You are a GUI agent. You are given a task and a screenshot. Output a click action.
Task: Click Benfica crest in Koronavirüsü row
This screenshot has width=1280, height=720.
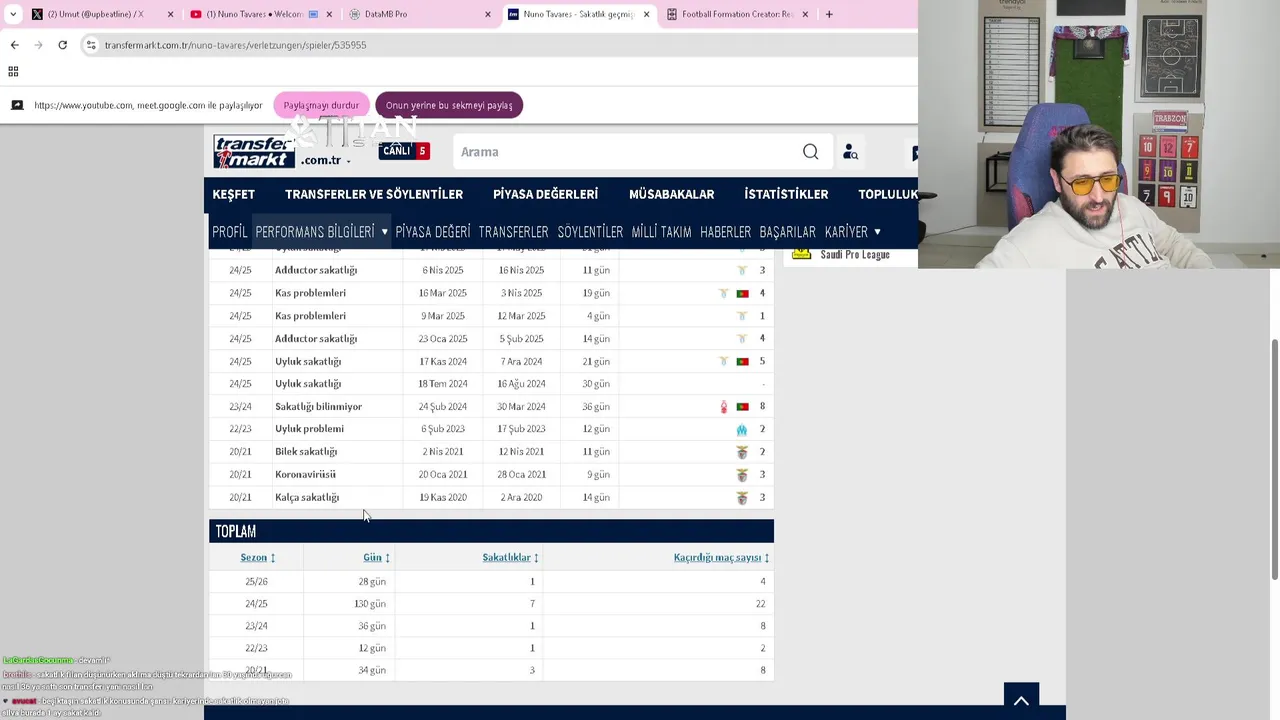[x=742, y=475]
